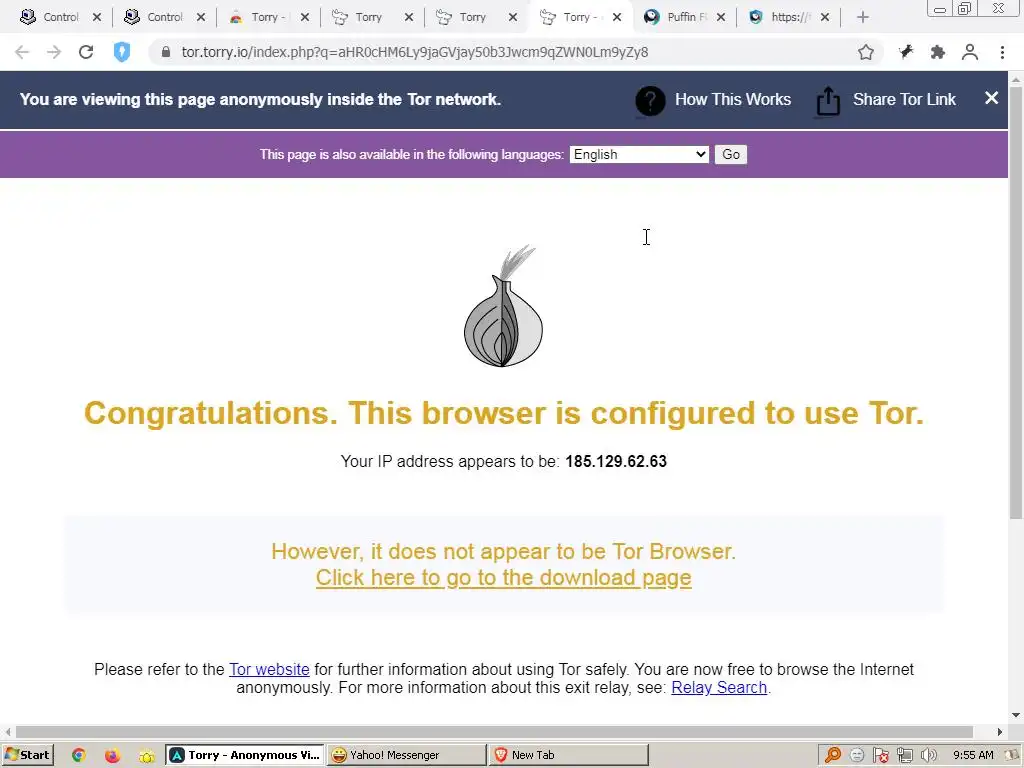Close the Puffin tab
The width and height of the screenshot is (1024, 768).
[720, 18]
